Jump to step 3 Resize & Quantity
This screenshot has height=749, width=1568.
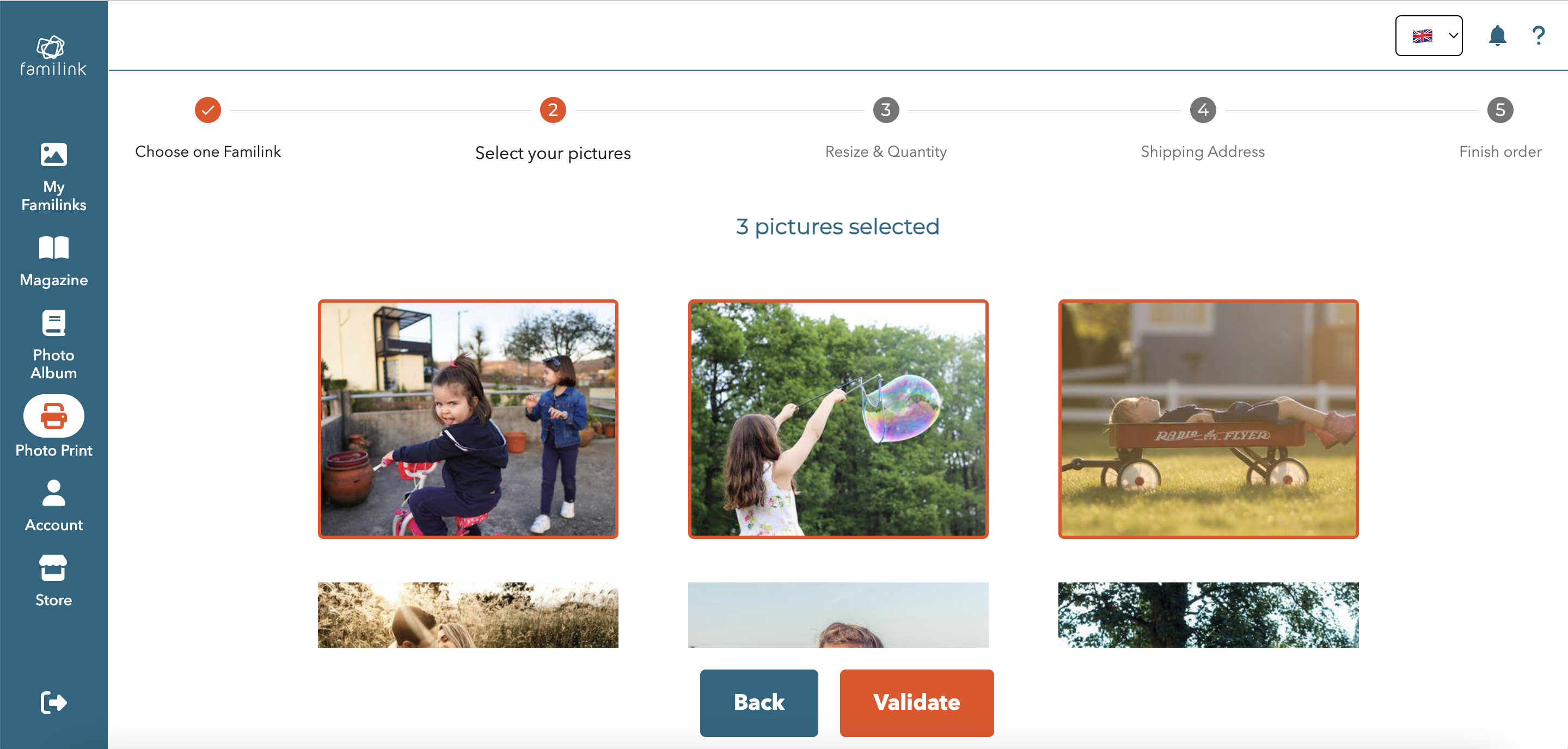click(886, 110)
